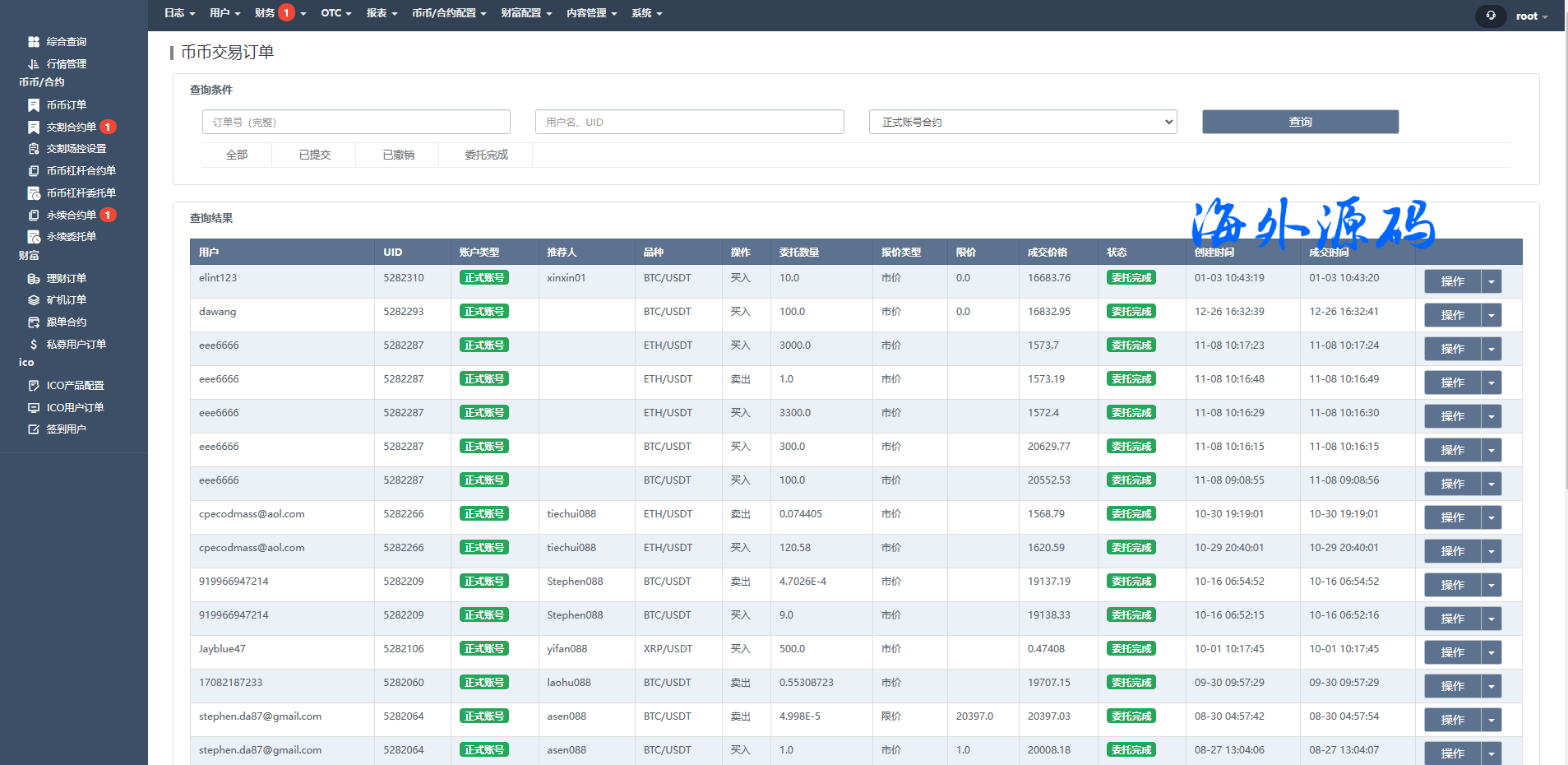This screenshot has height=765, width=1568.
Task: Click the 理财订单 icon in sidebar
Action: 34,279
